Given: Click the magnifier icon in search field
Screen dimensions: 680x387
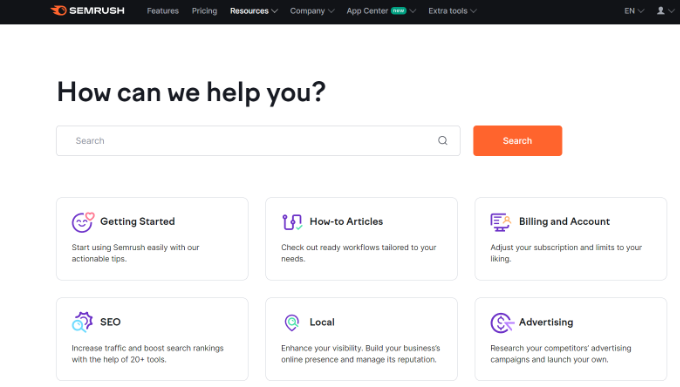Looking at the screenshot, I should pyautogui.click(x=442, y=141).
